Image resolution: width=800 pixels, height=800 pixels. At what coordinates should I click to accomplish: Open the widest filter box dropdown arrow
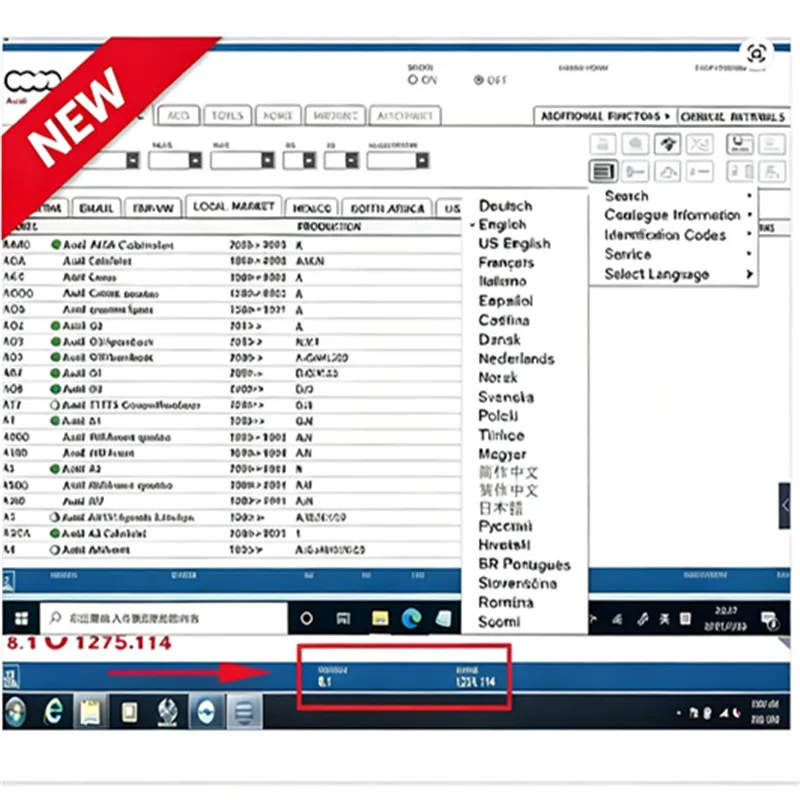(x=267, y=161)
